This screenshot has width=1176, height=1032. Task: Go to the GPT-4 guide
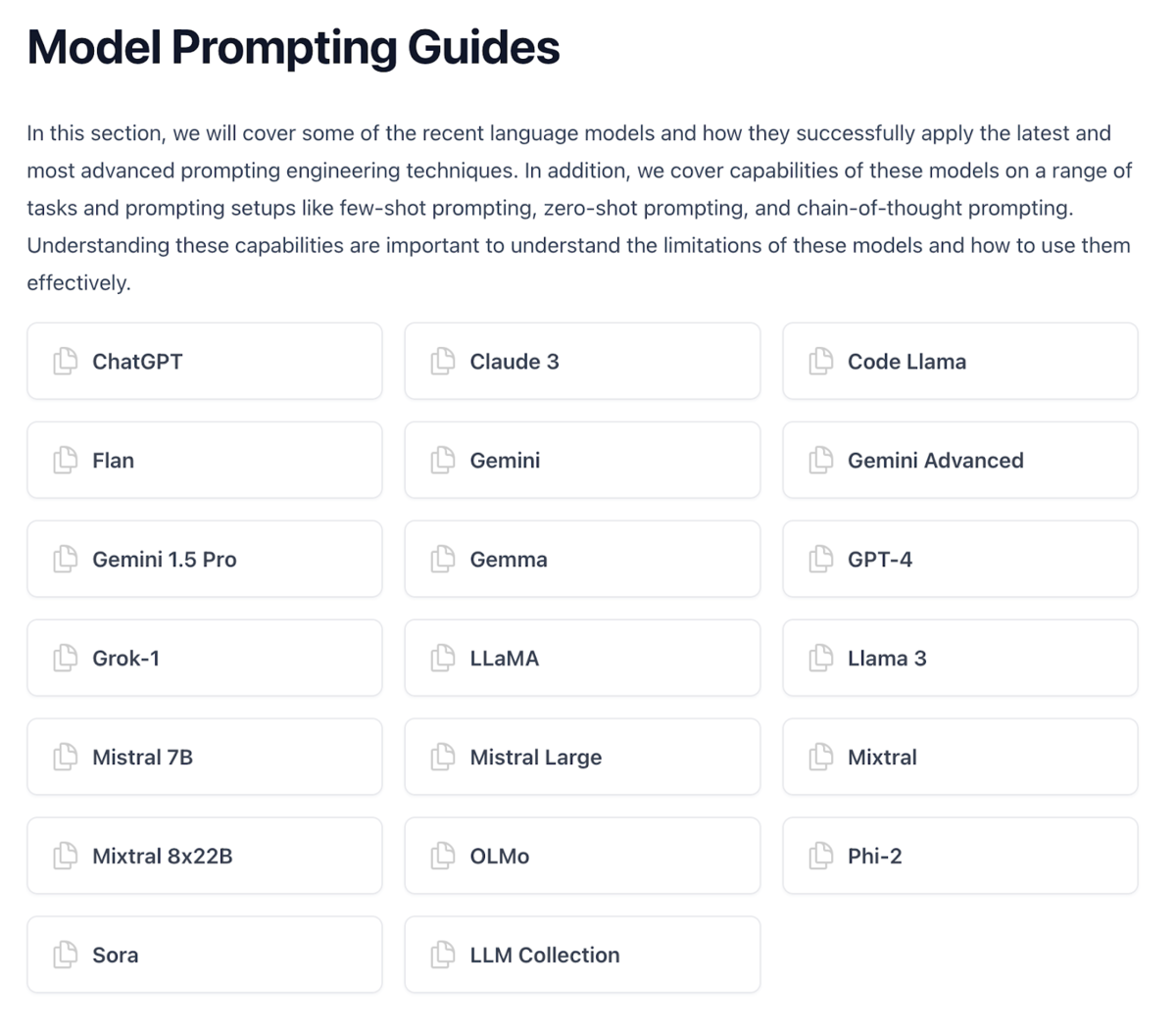pos(960,559)
